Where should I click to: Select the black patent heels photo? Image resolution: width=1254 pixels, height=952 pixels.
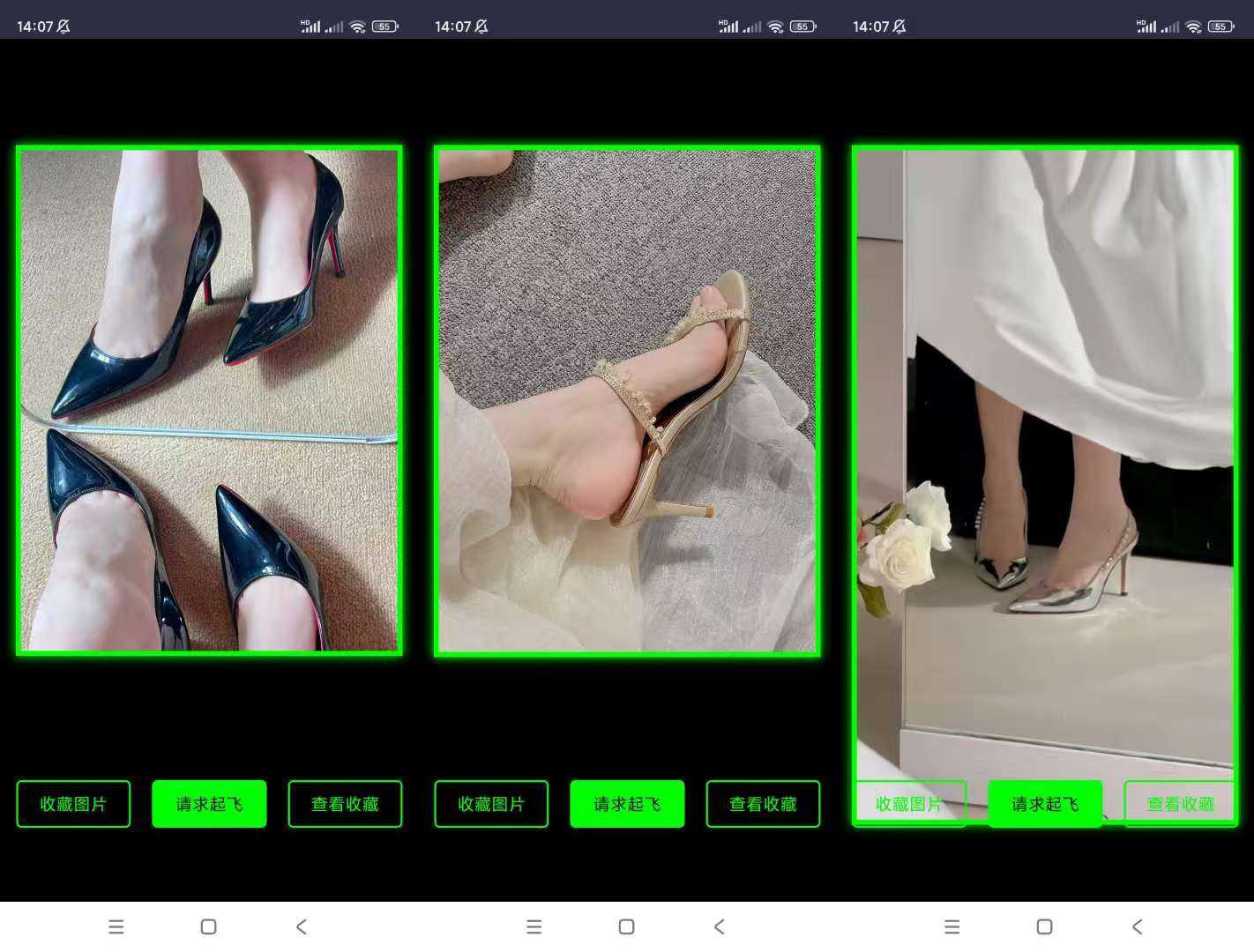(x=209, y=400)
